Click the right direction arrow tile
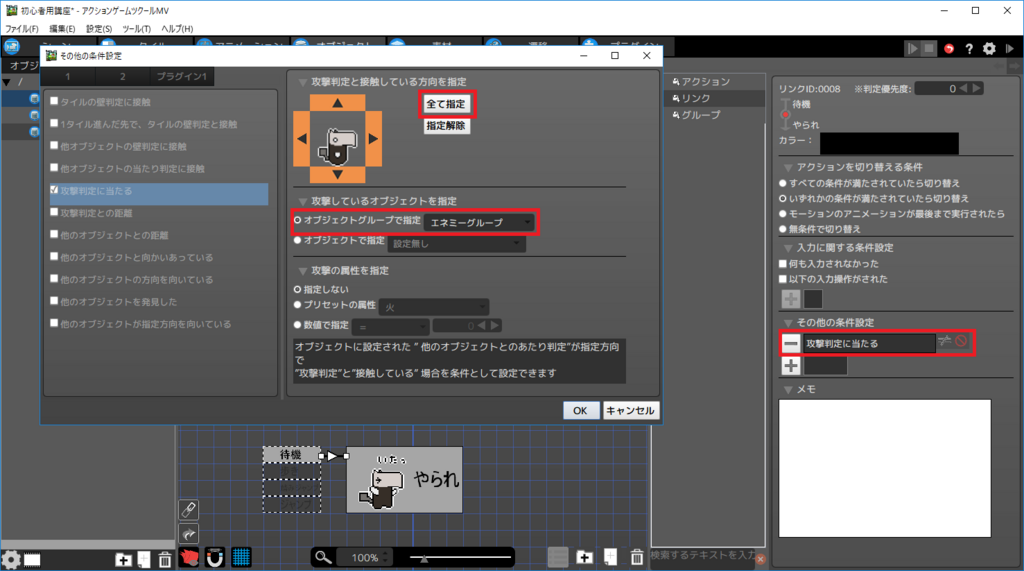The image size is (1024, 571). (374, 139)
